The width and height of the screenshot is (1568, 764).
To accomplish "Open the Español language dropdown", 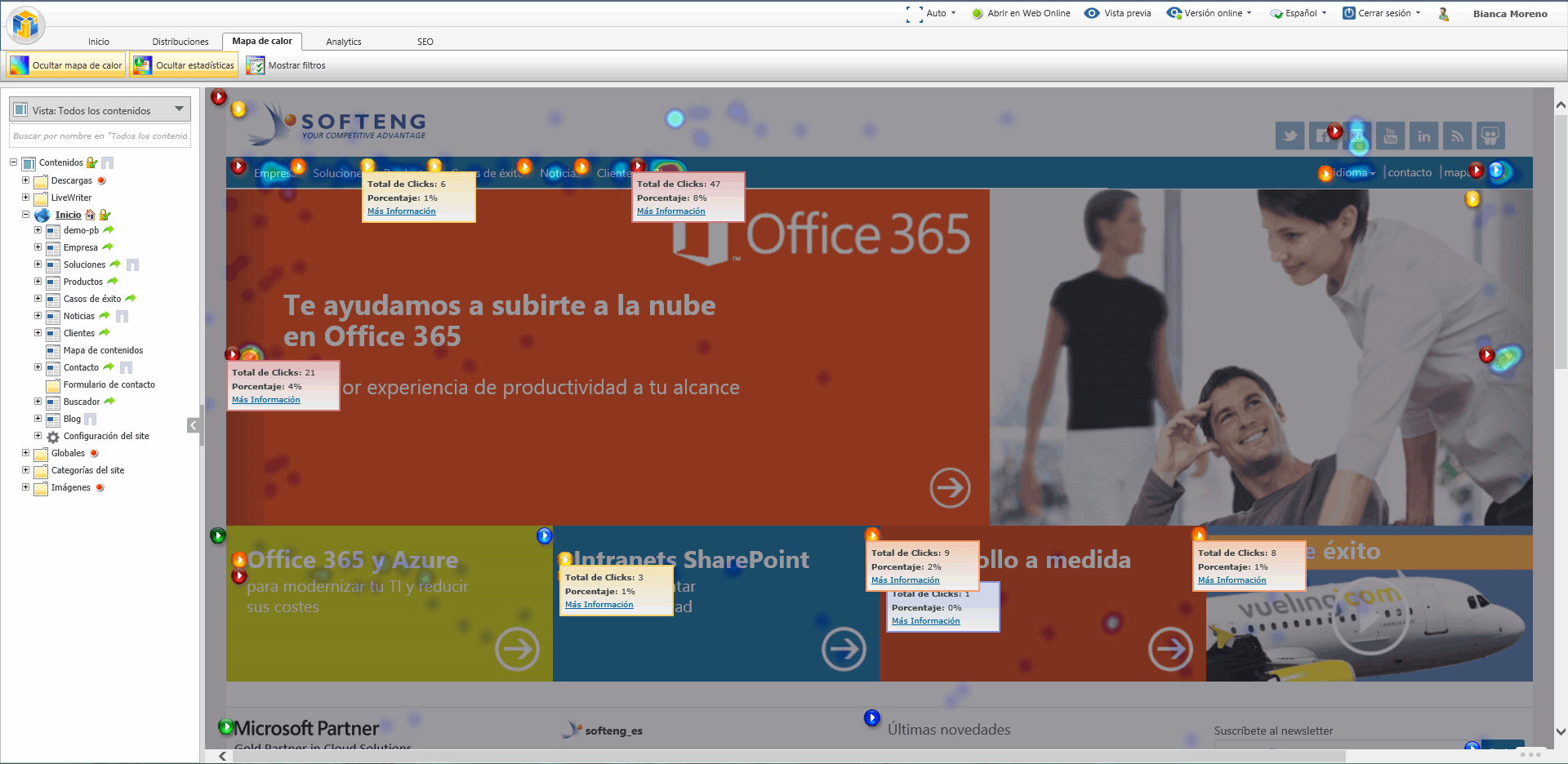I will [1299, 13].
